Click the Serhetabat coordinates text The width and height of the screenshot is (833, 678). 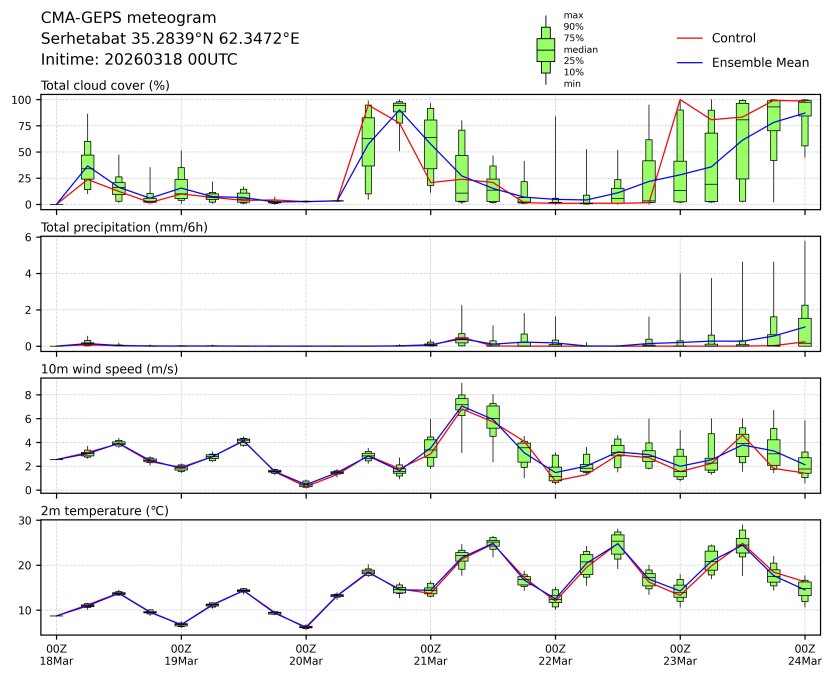(170, 38)
